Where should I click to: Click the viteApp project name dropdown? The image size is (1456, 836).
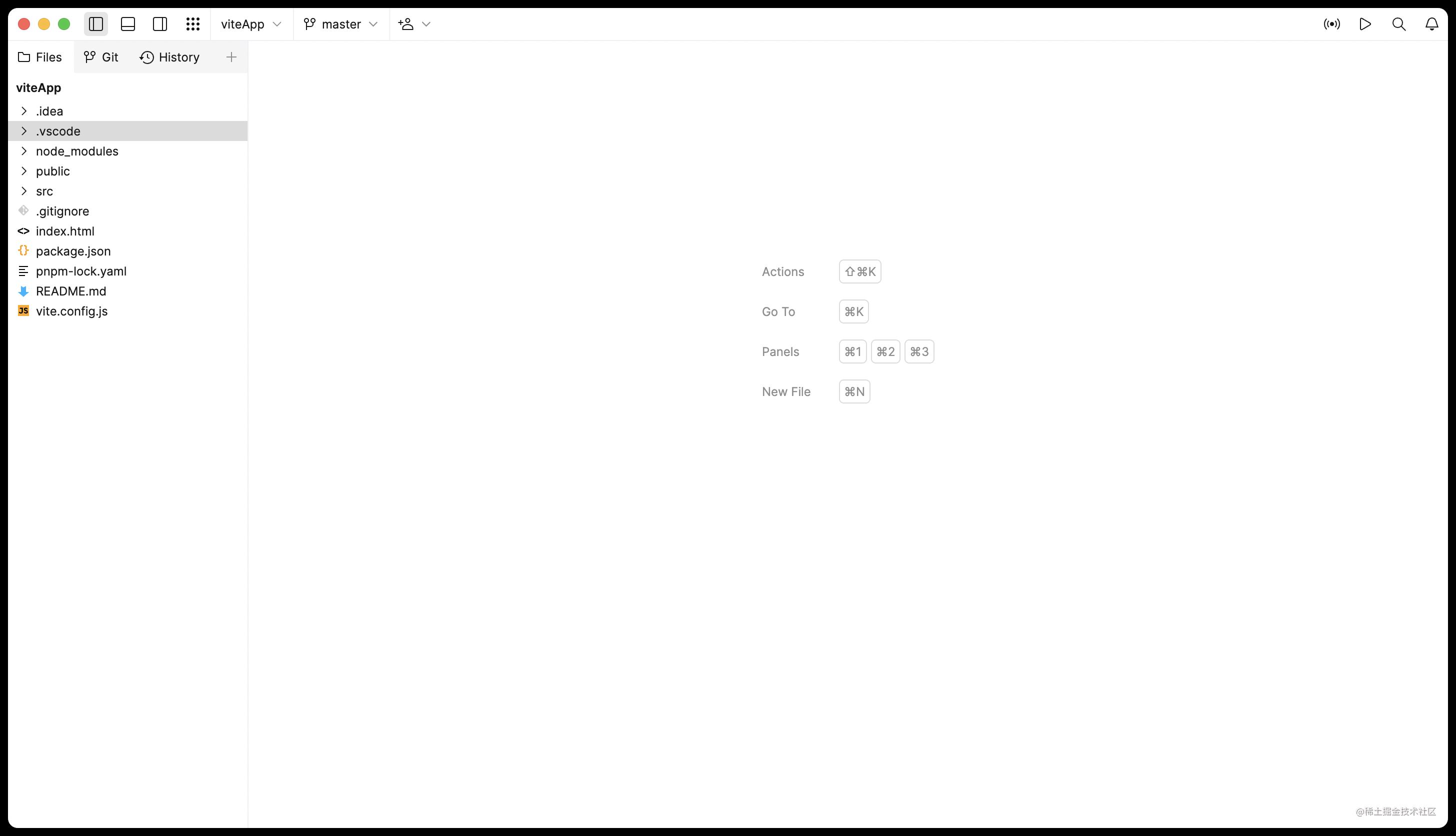(x=250, y=24)
